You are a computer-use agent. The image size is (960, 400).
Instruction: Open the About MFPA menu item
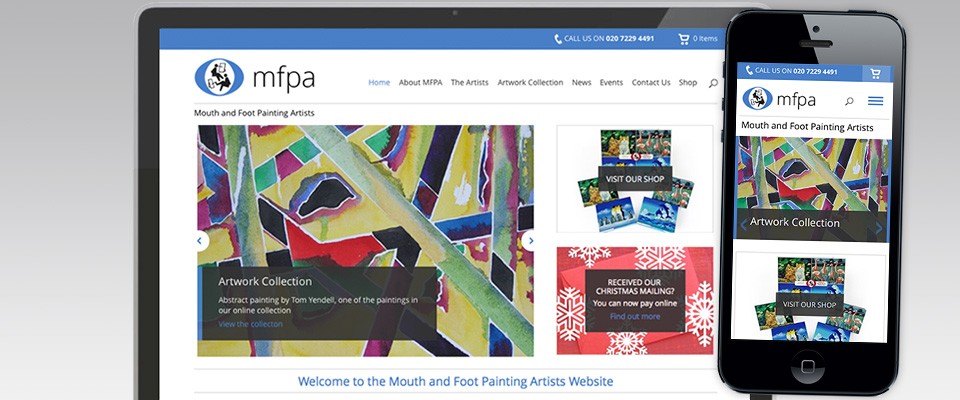(x=420, y=83)
